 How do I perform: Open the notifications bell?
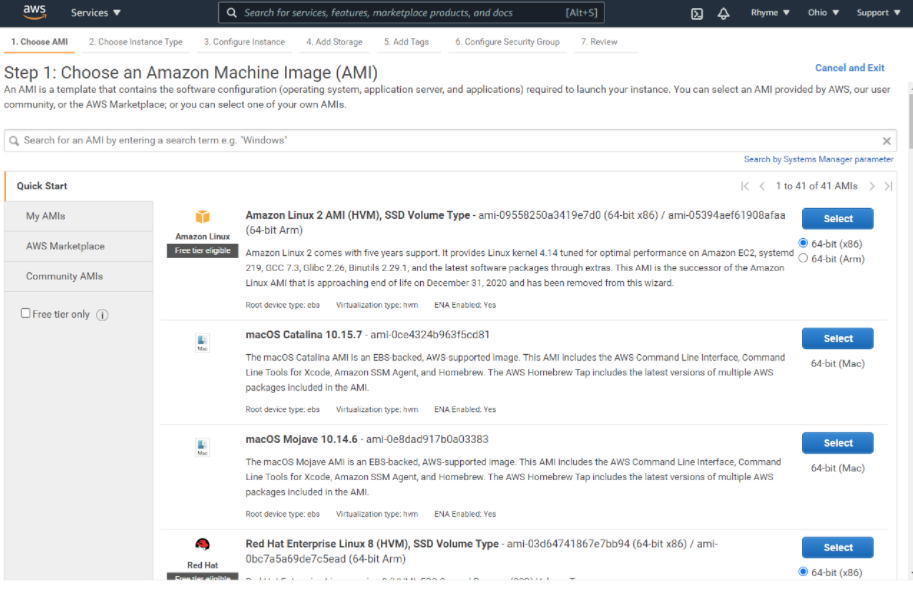pos(723,13)
